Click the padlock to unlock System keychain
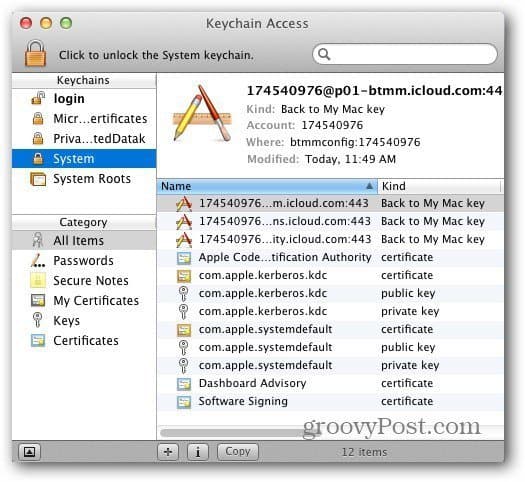Viewport: 525px width, 482px height. 35,53
